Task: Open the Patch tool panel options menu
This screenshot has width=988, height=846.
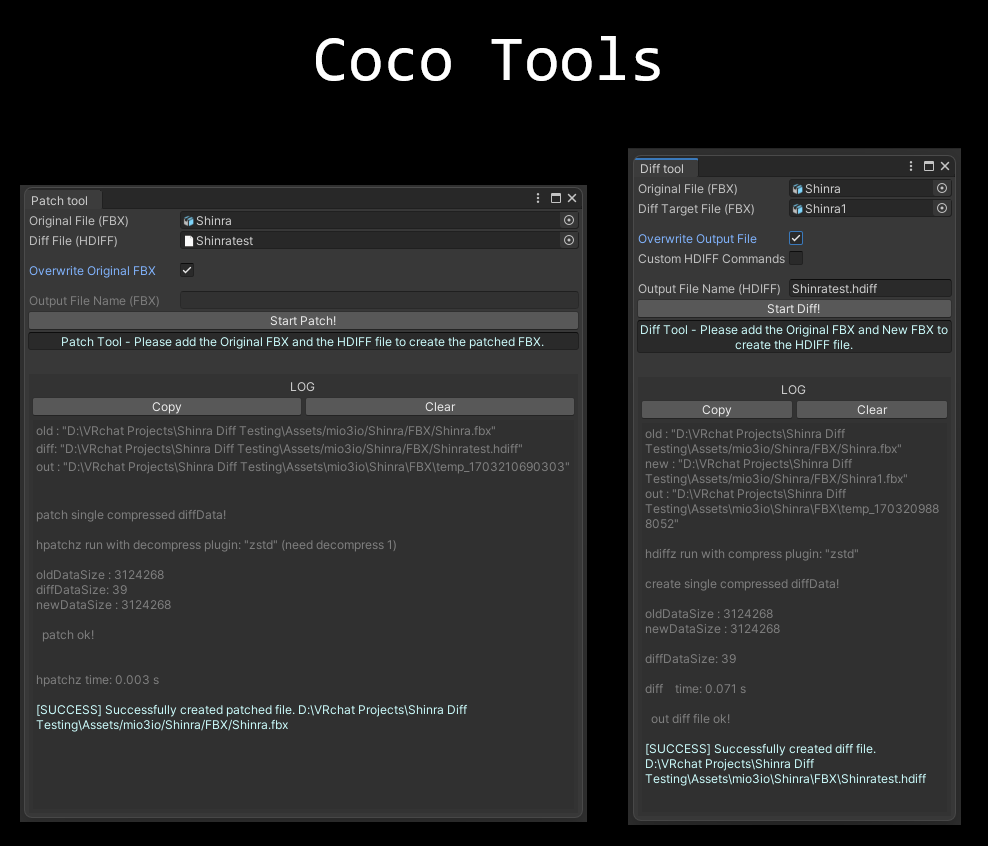Action: 538,198
